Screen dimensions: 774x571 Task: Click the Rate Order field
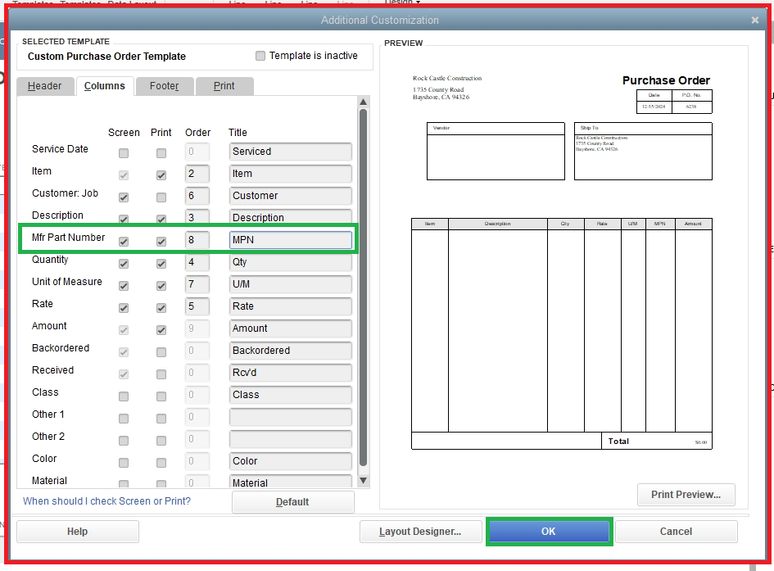click(x=197, y=306)
